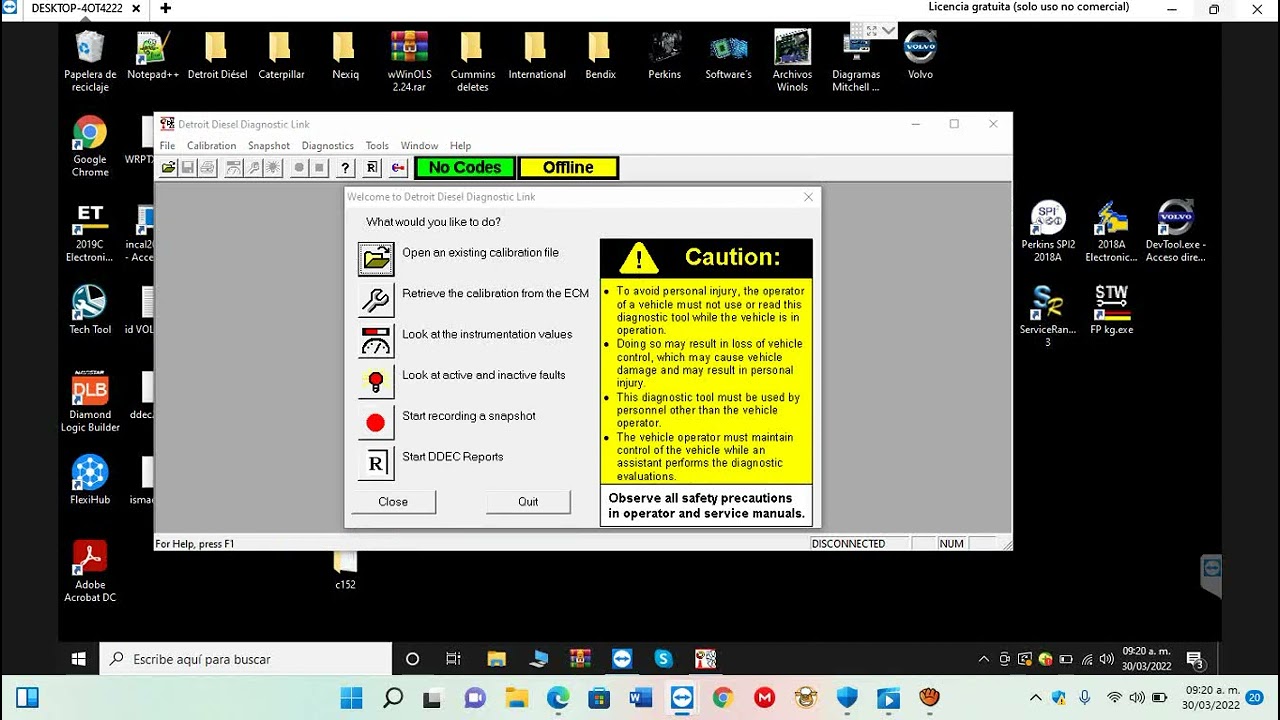1280x720 pixels.
Task: Add a new TeamViewer session tab
Action: click(165, 8)
